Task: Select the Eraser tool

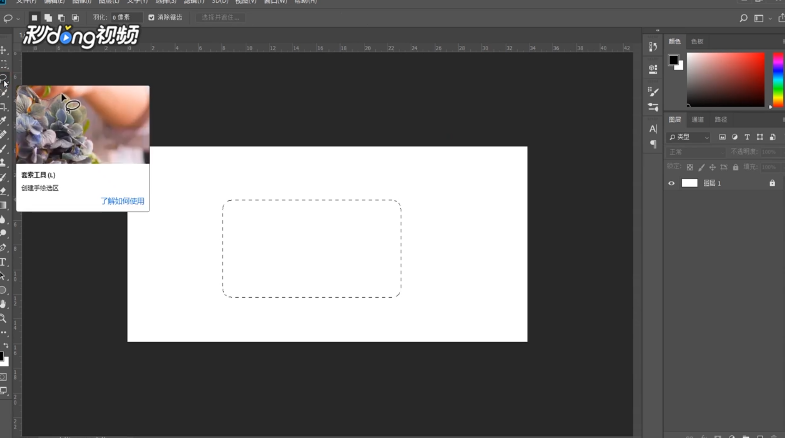Action: click(x=4, y=191)
